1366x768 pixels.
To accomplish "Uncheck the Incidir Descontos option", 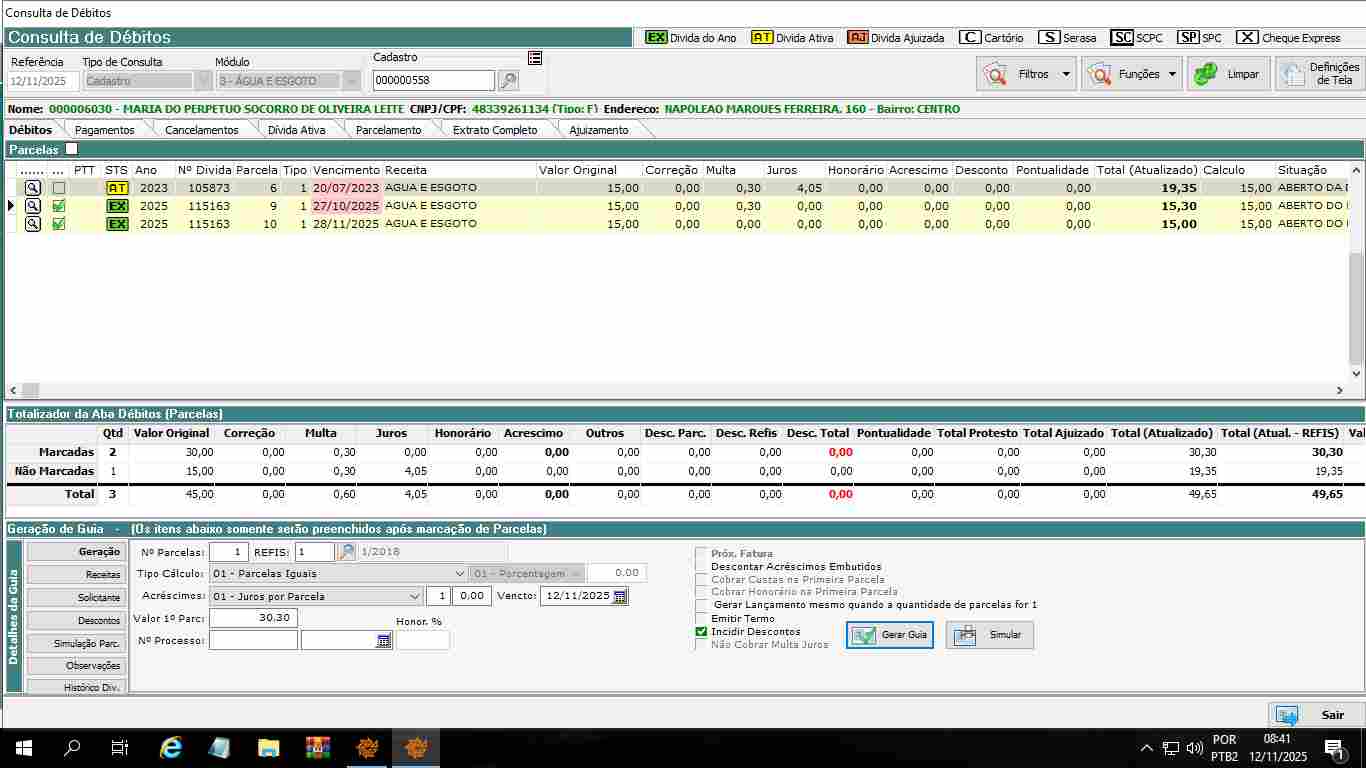I will click(x=701, y=632).
